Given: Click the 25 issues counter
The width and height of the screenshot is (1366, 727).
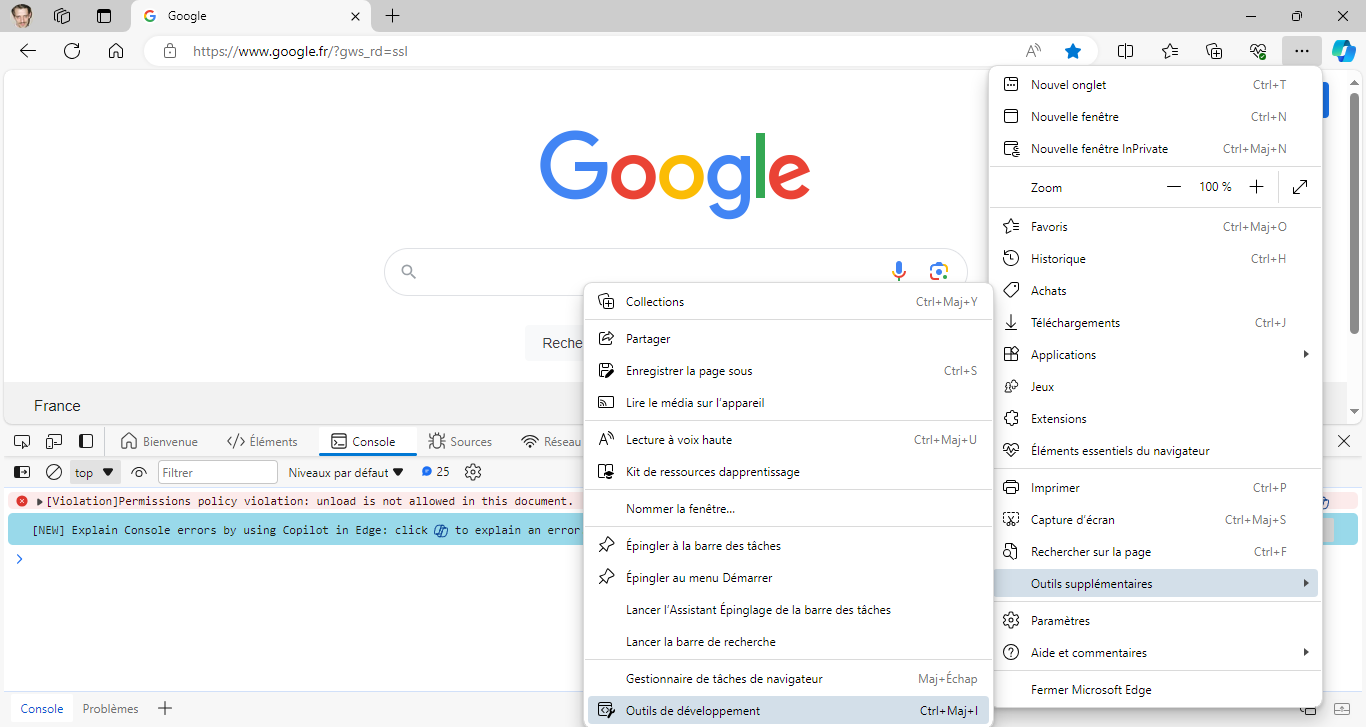Looking at the screenshot, I should pos(436,472).
